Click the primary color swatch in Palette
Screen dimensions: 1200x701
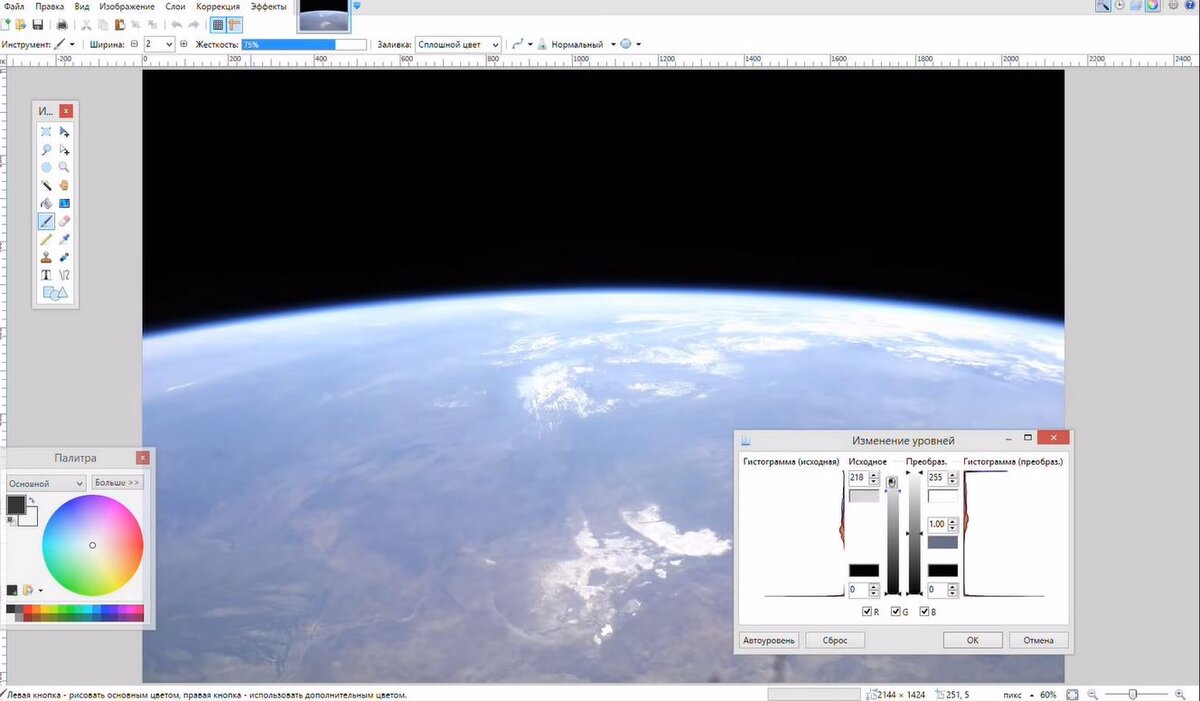(x=16, y=505)
